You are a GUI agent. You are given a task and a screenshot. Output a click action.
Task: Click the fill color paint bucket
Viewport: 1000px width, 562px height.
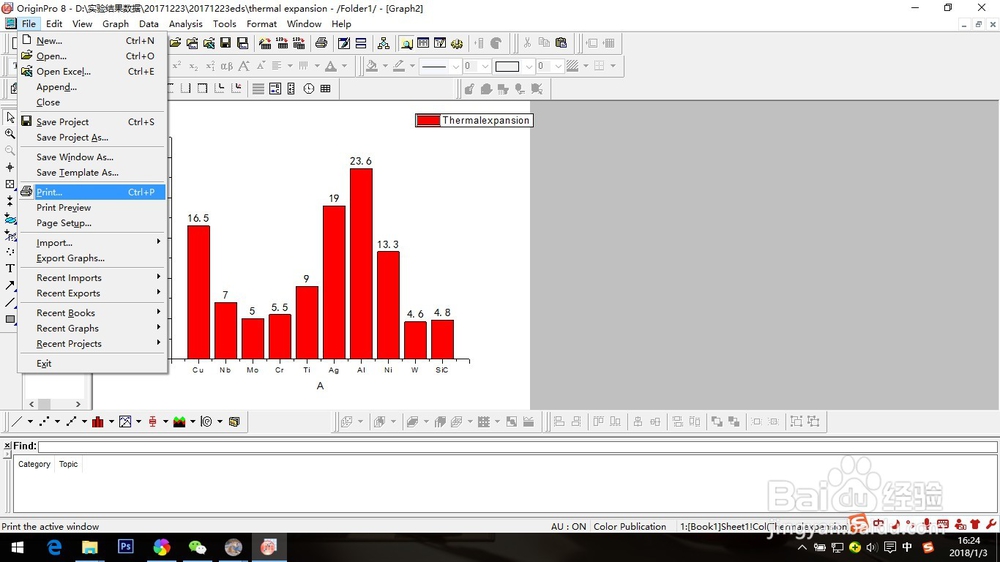[x=371, y=66]
